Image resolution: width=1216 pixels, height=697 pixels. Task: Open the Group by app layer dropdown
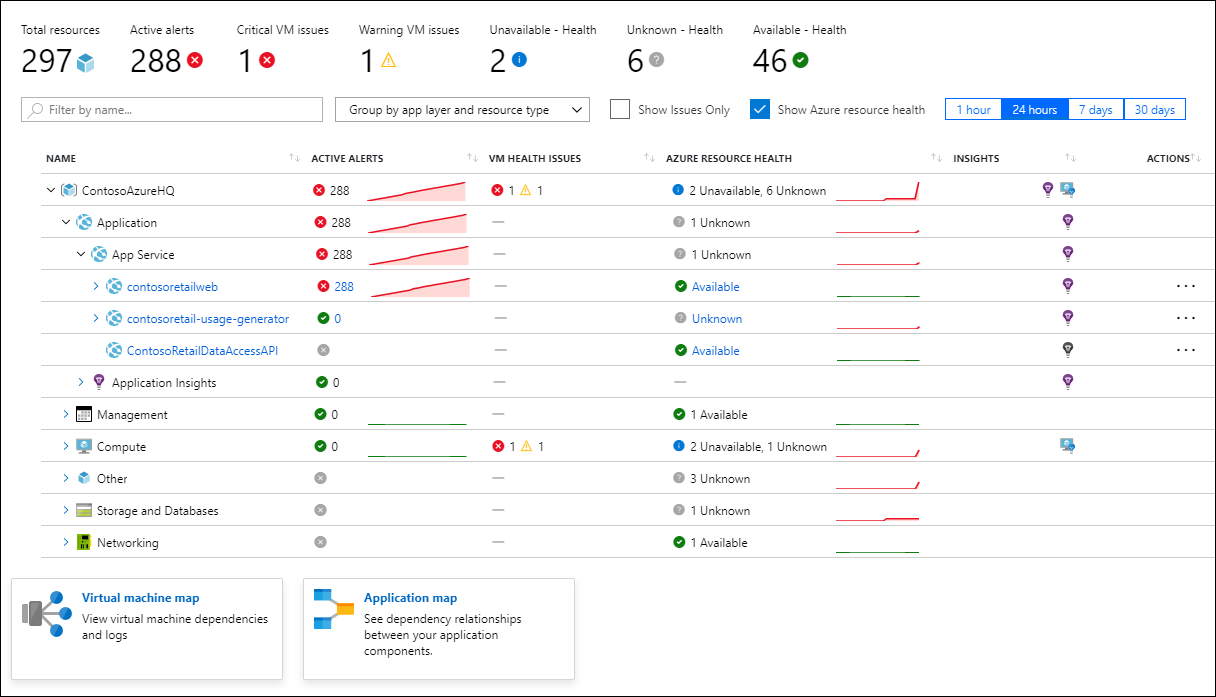462,110
